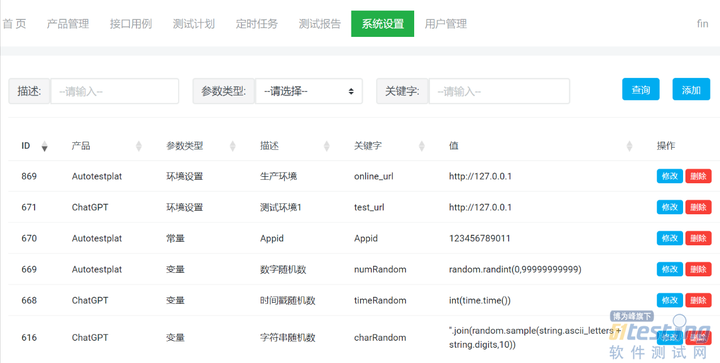Edit the test_url row with 修改

point(670,207)
